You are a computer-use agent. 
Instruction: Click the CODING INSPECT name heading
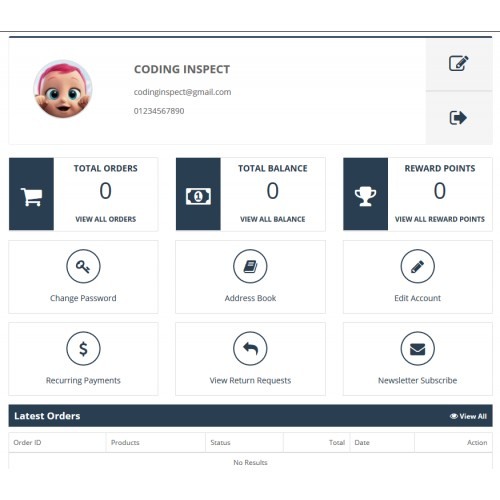click(182, 69)
